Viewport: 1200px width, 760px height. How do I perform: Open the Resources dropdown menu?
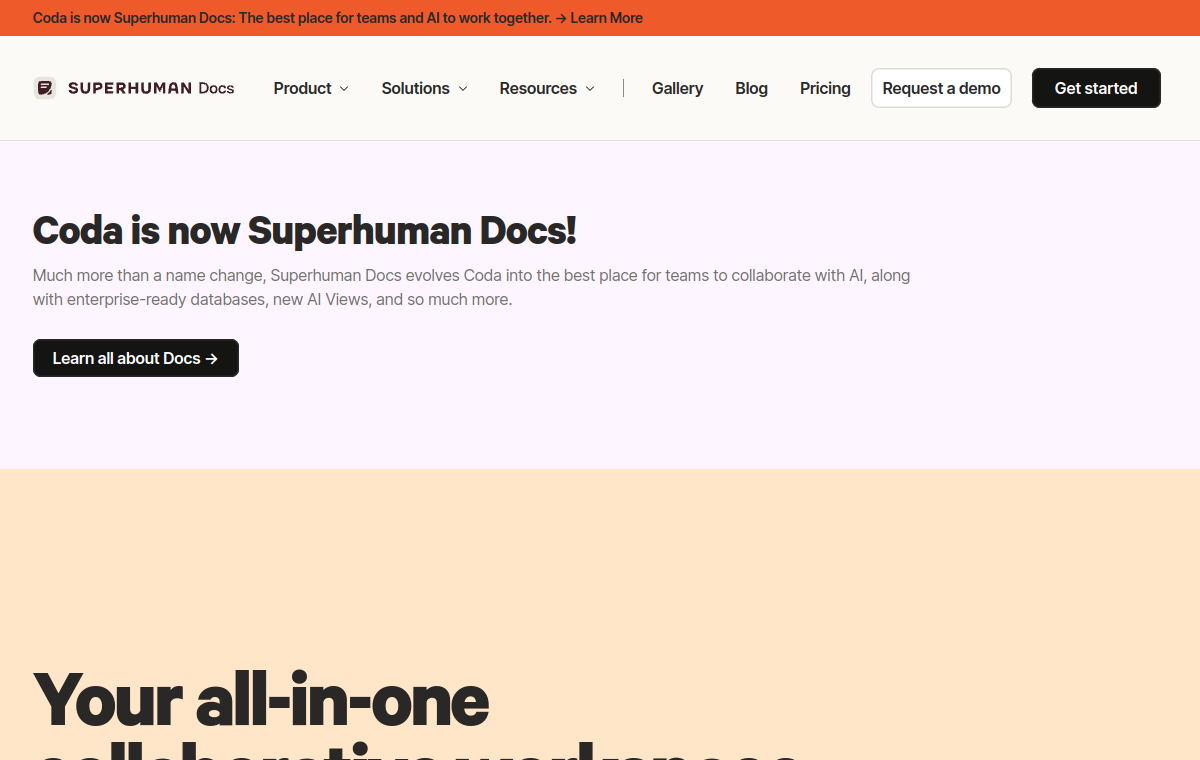click(x=547, y=88)
